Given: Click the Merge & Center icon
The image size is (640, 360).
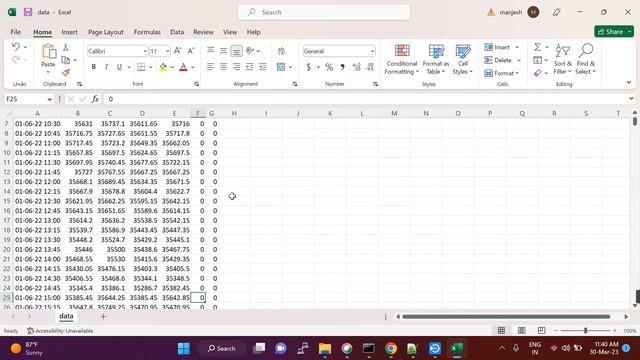Looking at the screenshot, I should click(281, 67).
